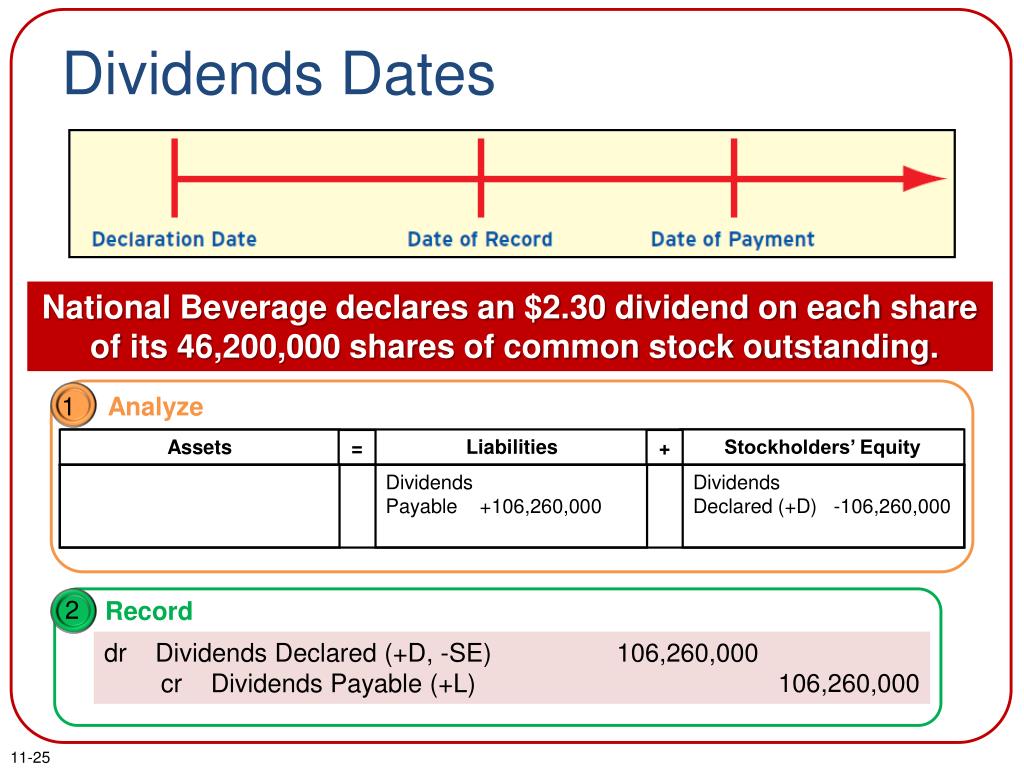This screenshot has width=1024, height=768.
Task: Click the 'Dividends Dates' slide title
Action: [279, 73]
